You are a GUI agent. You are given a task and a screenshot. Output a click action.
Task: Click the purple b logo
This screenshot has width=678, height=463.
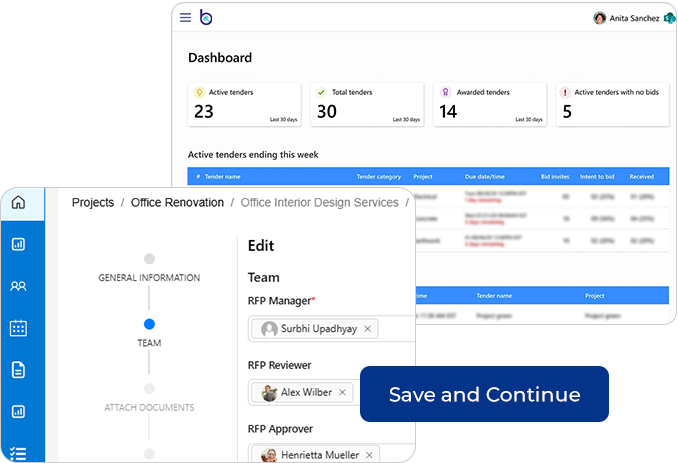click(x=206, y=17)
